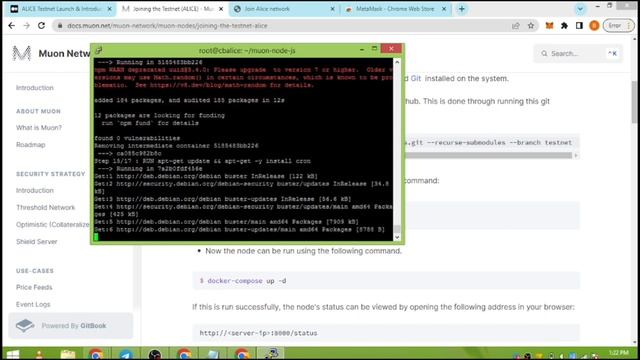Bookmark this page with star icon

tap(531, 26)
